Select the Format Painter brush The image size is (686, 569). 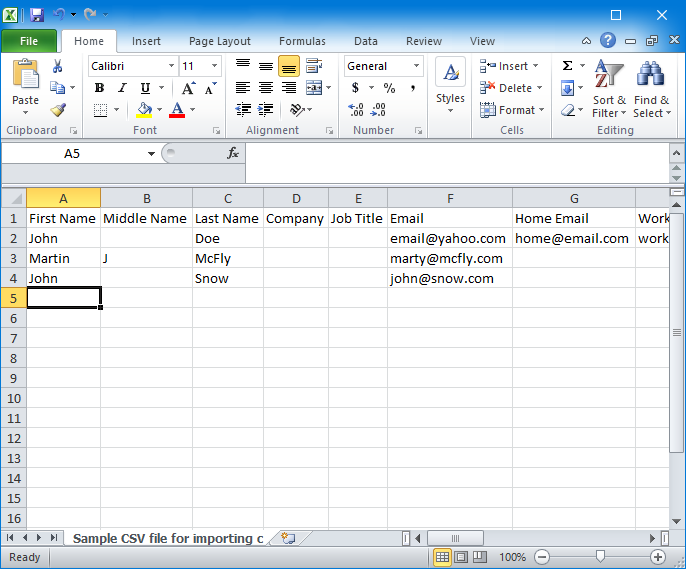coord(58,110)
